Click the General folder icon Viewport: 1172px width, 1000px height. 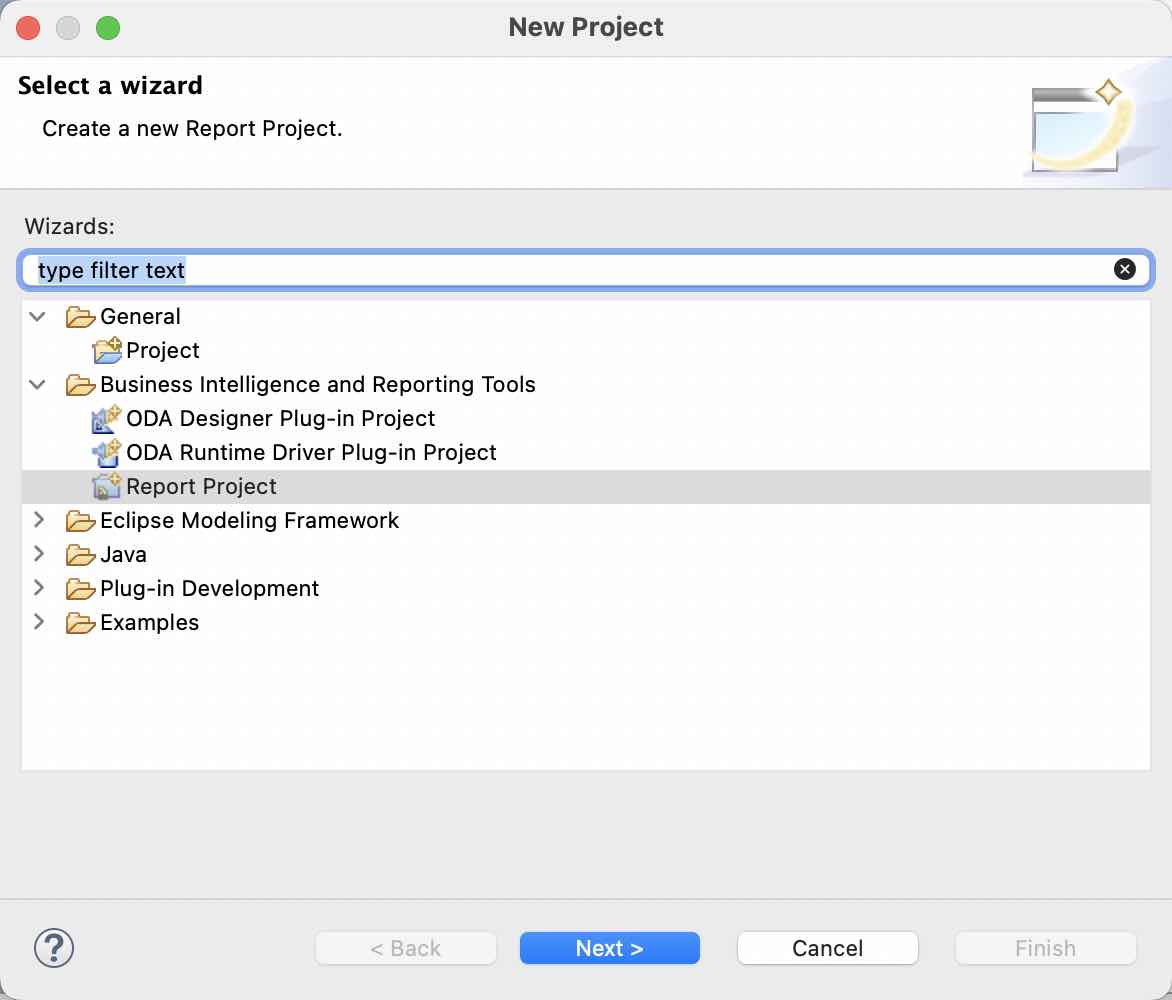(80, 317)
